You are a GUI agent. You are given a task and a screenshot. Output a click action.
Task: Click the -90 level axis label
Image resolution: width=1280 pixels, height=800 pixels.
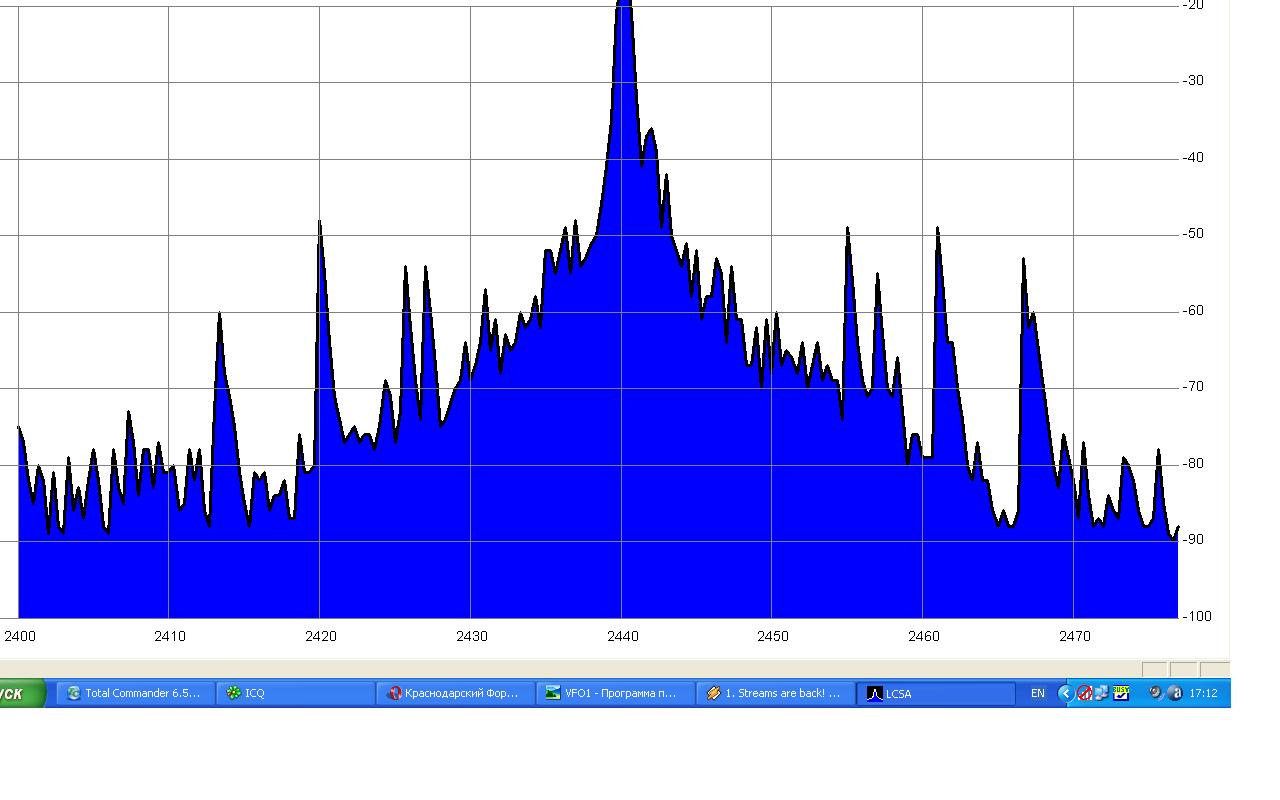[1193, 540]
